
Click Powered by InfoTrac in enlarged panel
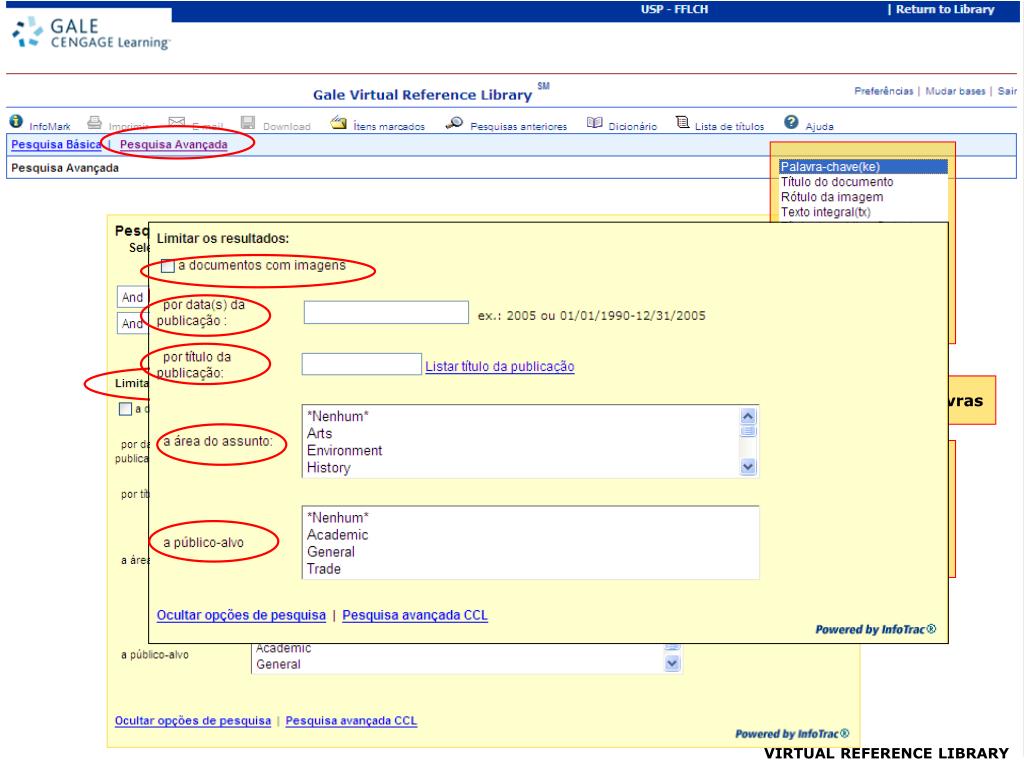(875, 630)
